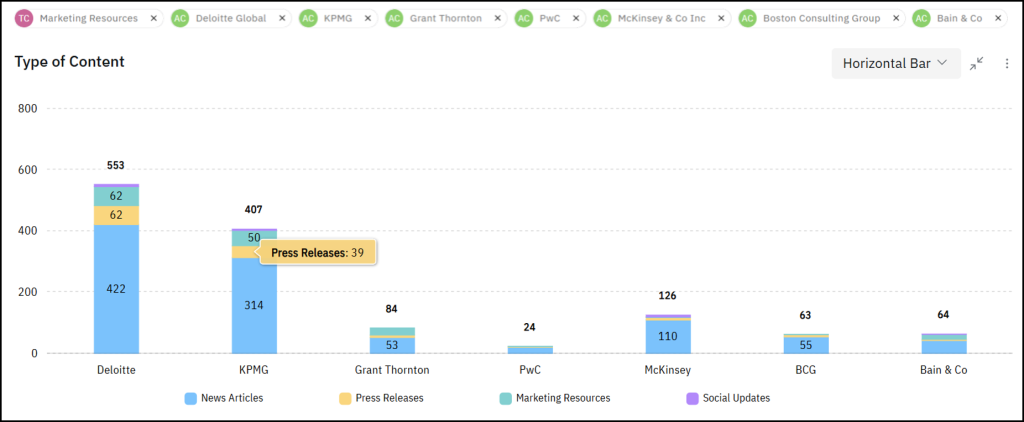Click the AC badge on McKinsey chip
This screenshot has width=1024, height=422.
603,18
